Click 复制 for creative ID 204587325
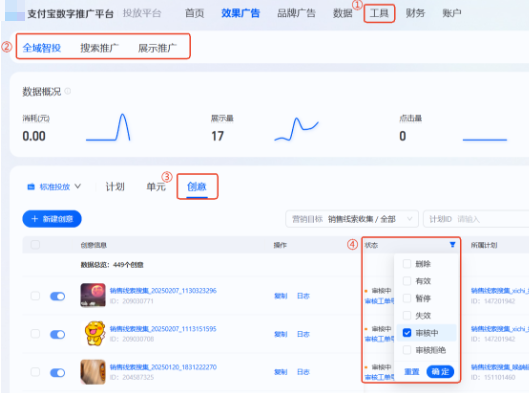The image size is (529, 393). (x=280, y=372)
